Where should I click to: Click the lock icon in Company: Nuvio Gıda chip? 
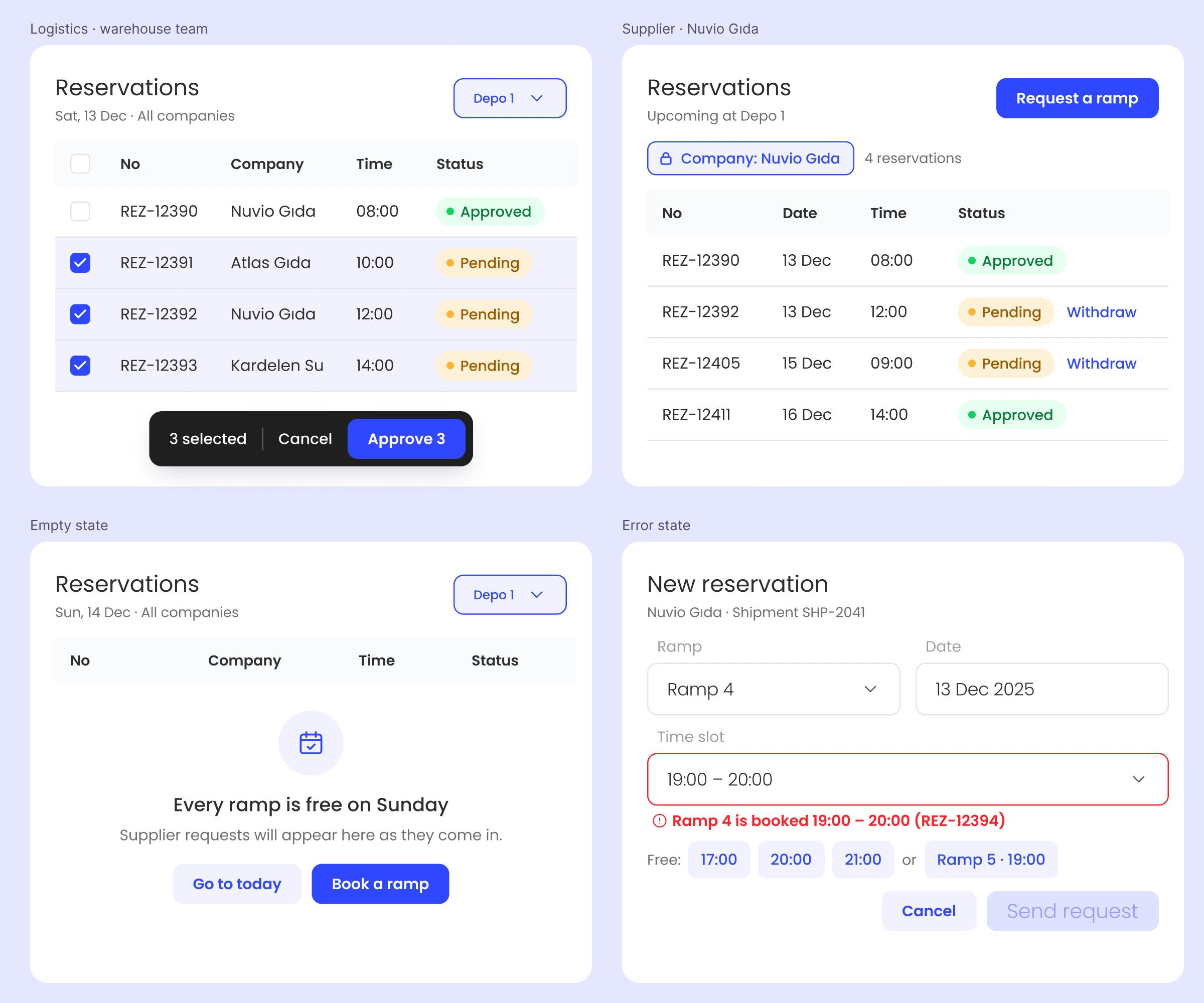[666, 159]
